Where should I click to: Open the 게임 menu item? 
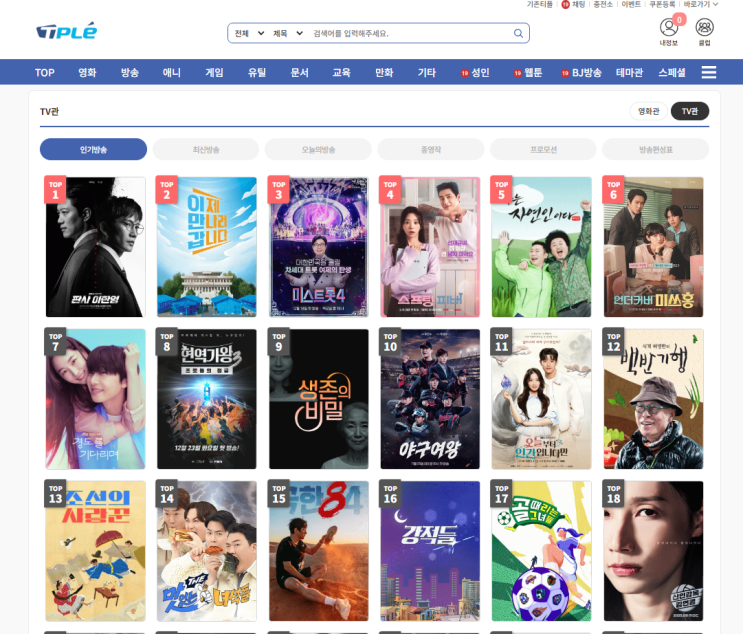(x=214, y=72)
